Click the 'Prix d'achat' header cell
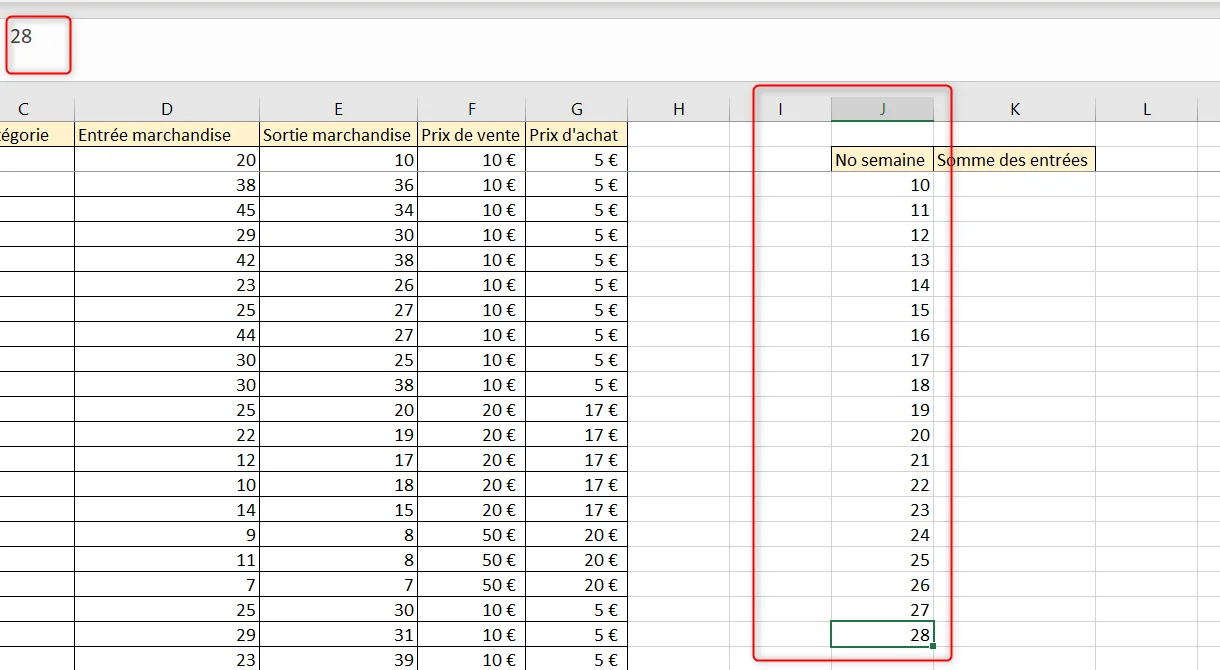The width and height of the screenshot is (1220, 670). coord(576,135)
